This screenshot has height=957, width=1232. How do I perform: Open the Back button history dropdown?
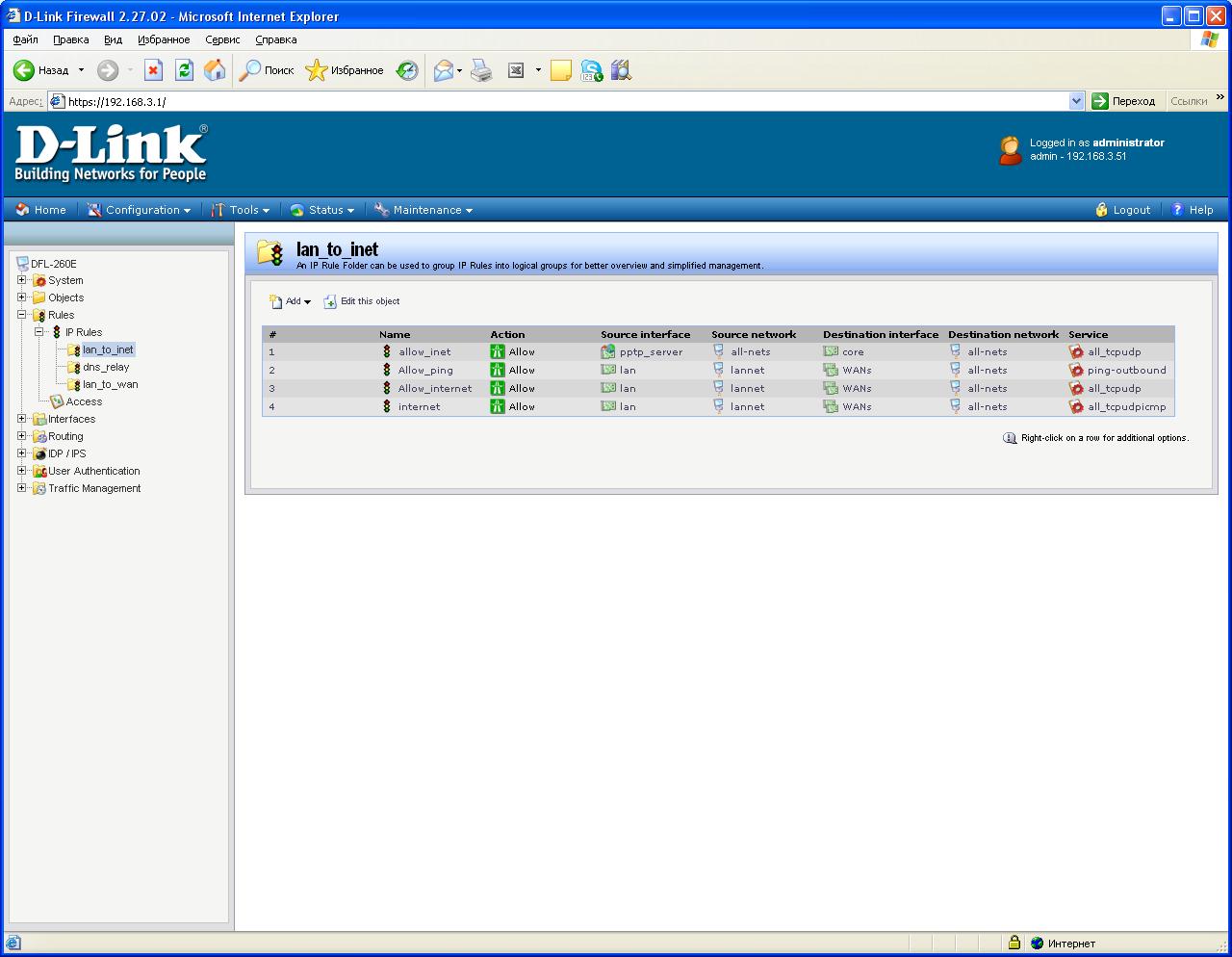point(81,70)
